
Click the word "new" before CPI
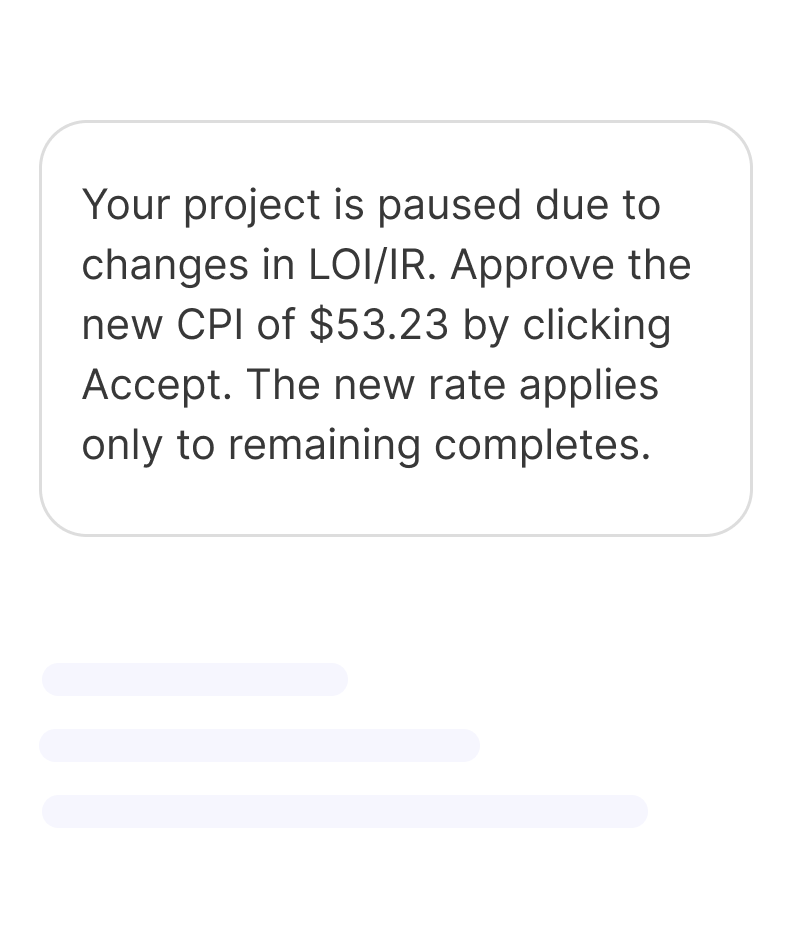[118, 326]
